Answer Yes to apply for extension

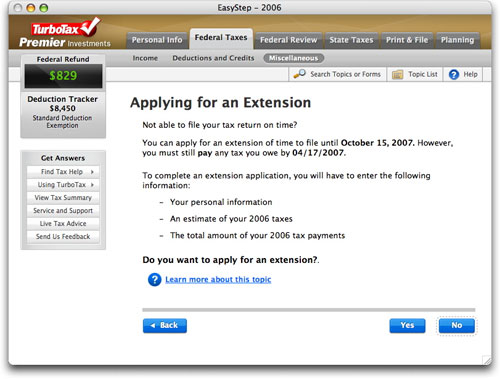pyautogui.click(x=407, y=326)
